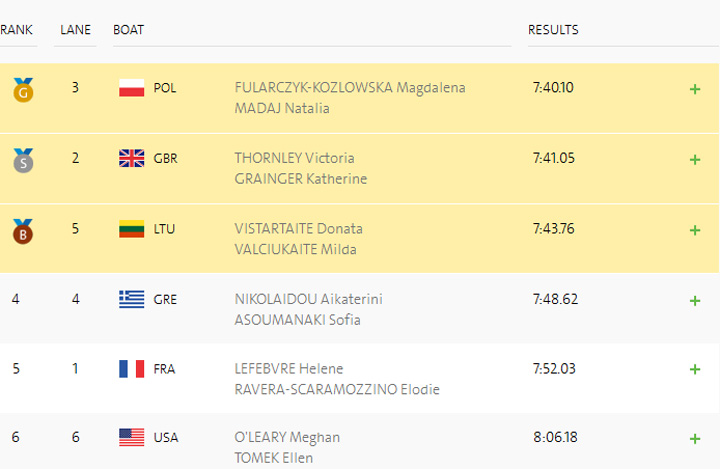Open athlete GRAINGER Katherine's profile

(x=300, y=179)
